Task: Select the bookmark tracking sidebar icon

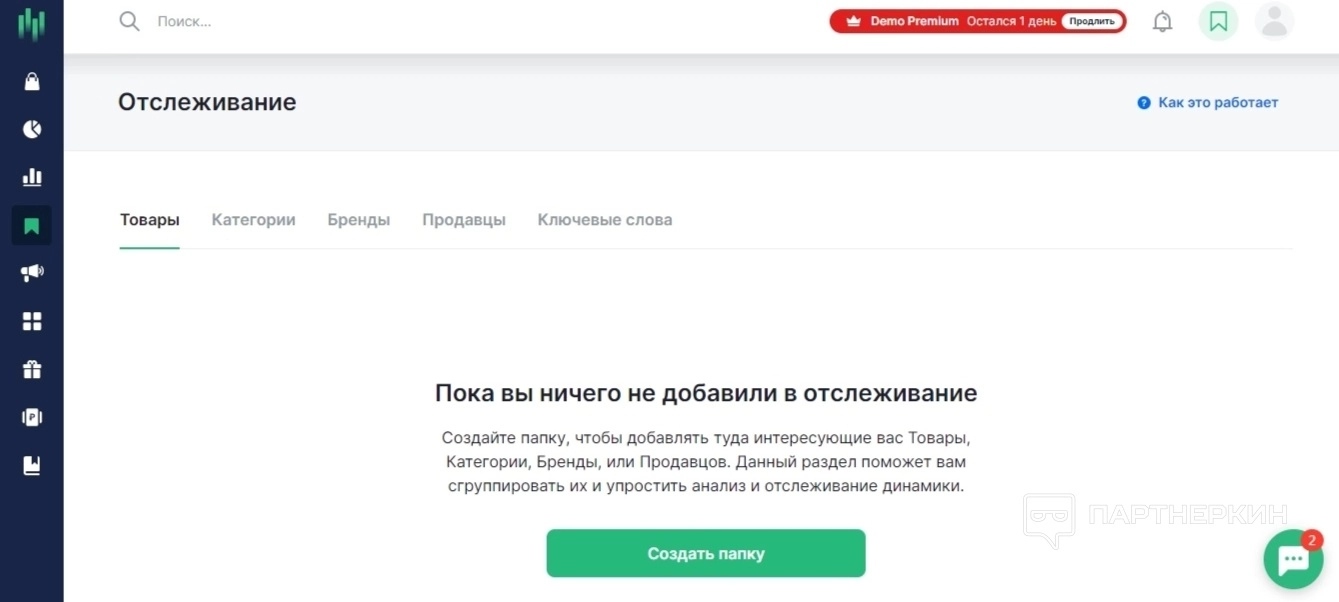Action: click(32, 225)
